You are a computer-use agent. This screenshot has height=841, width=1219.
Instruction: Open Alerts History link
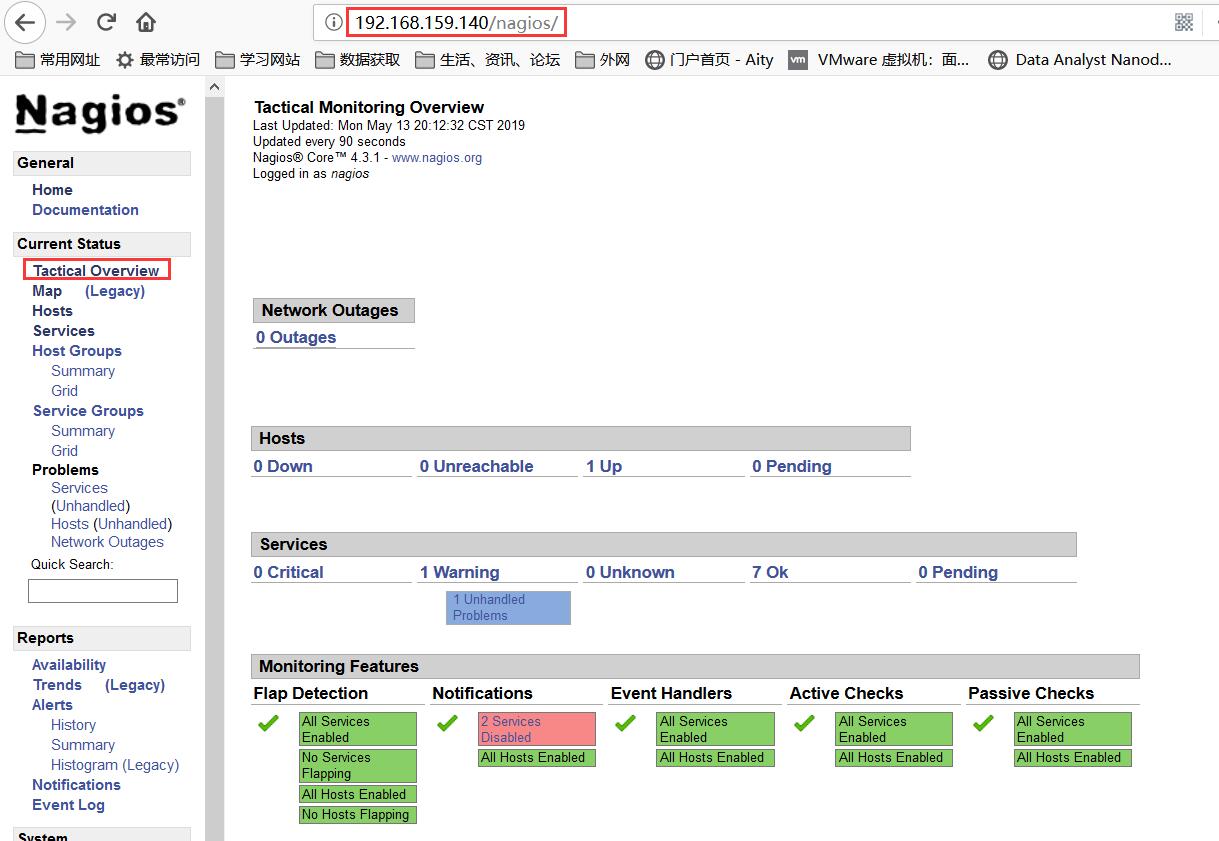[x=74, y=725]
